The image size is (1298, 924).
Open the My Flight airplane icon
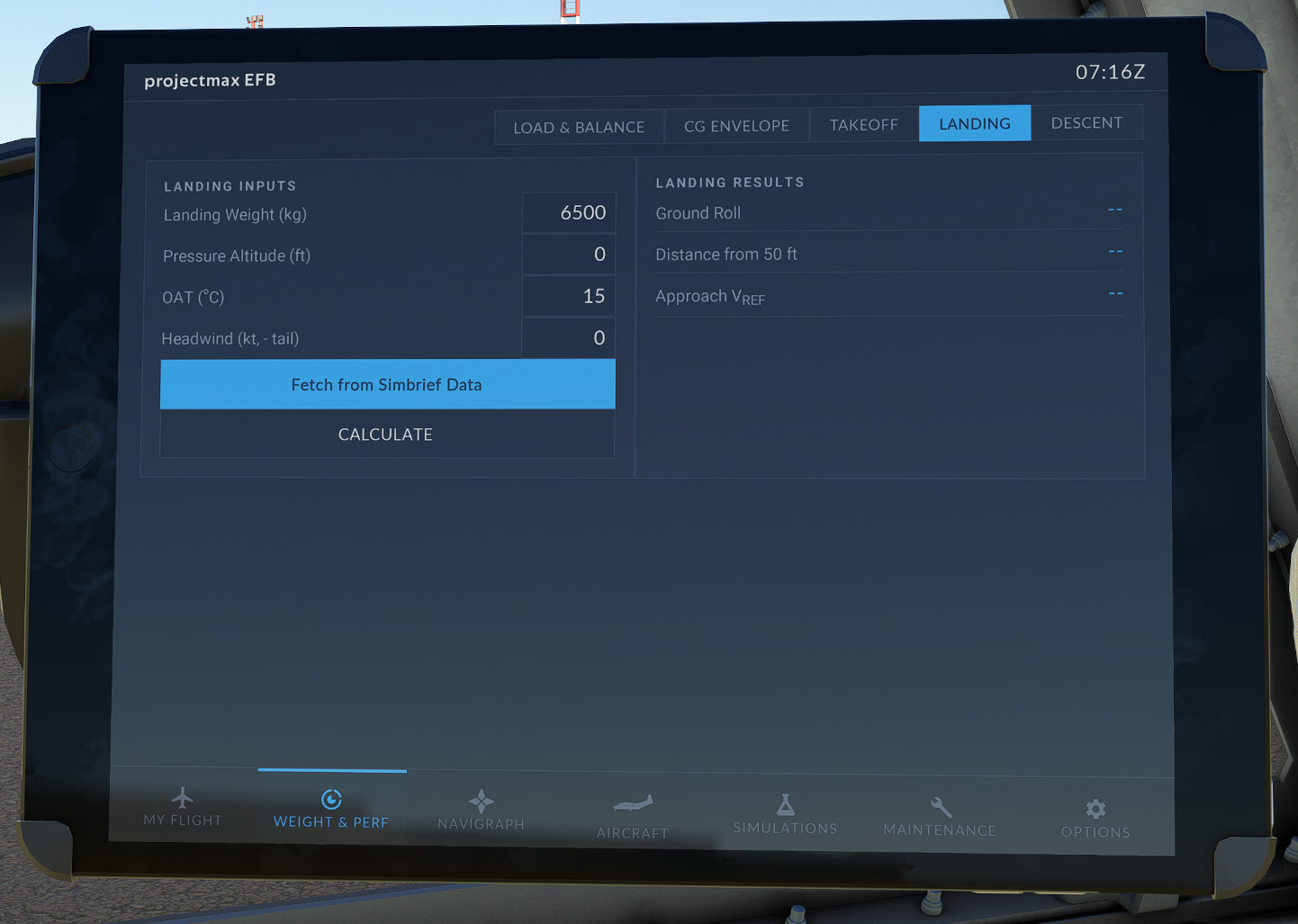(183, 797)
